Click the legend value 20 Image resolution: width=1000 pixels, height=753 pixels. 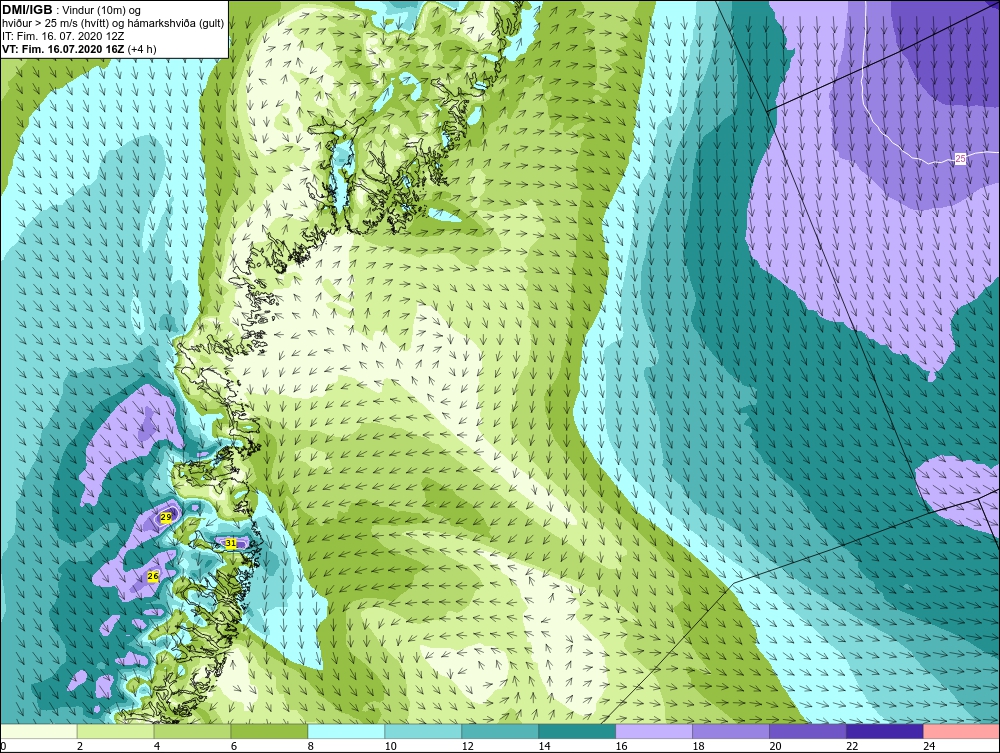(775, 746)
